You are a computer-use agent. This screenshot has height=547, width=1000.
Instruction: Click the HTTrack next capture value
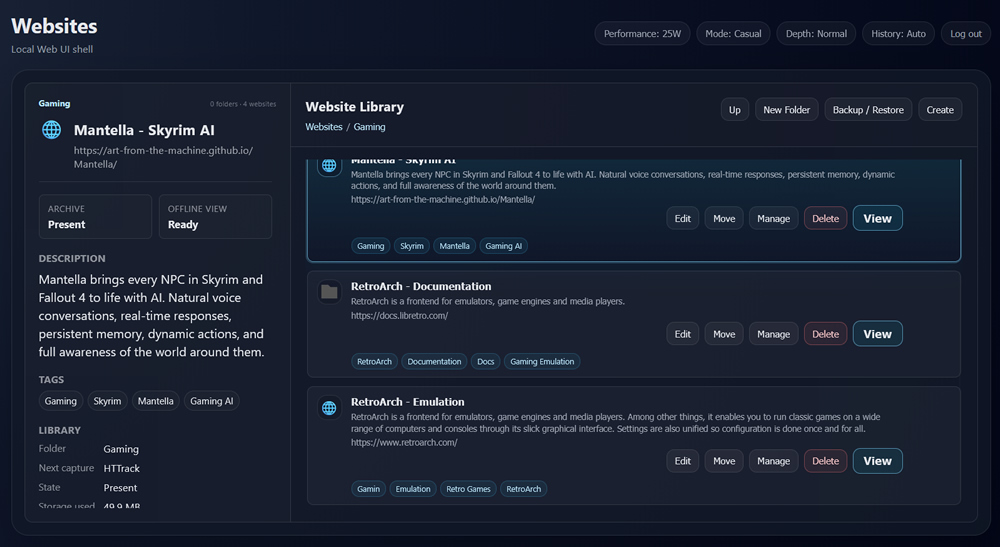click(121, 469)
